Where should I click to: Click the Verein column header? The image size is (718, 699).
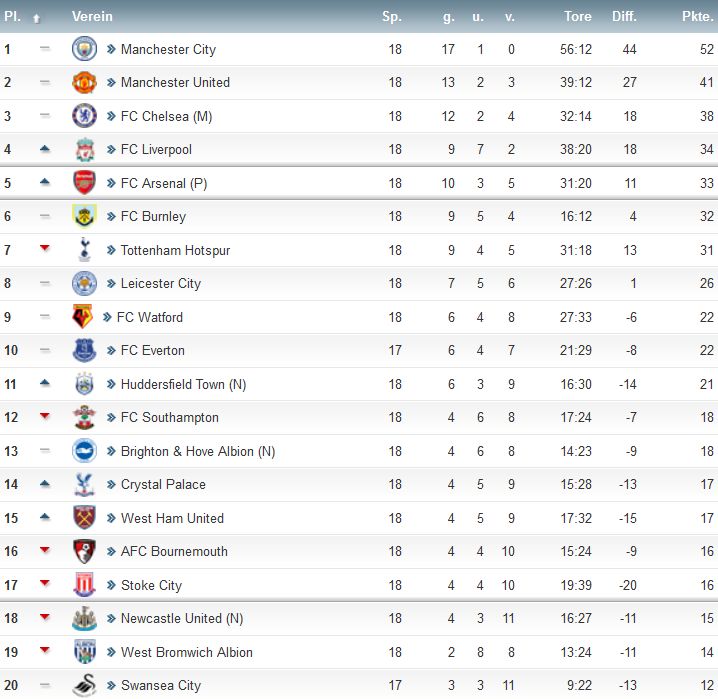click(92, 17)
